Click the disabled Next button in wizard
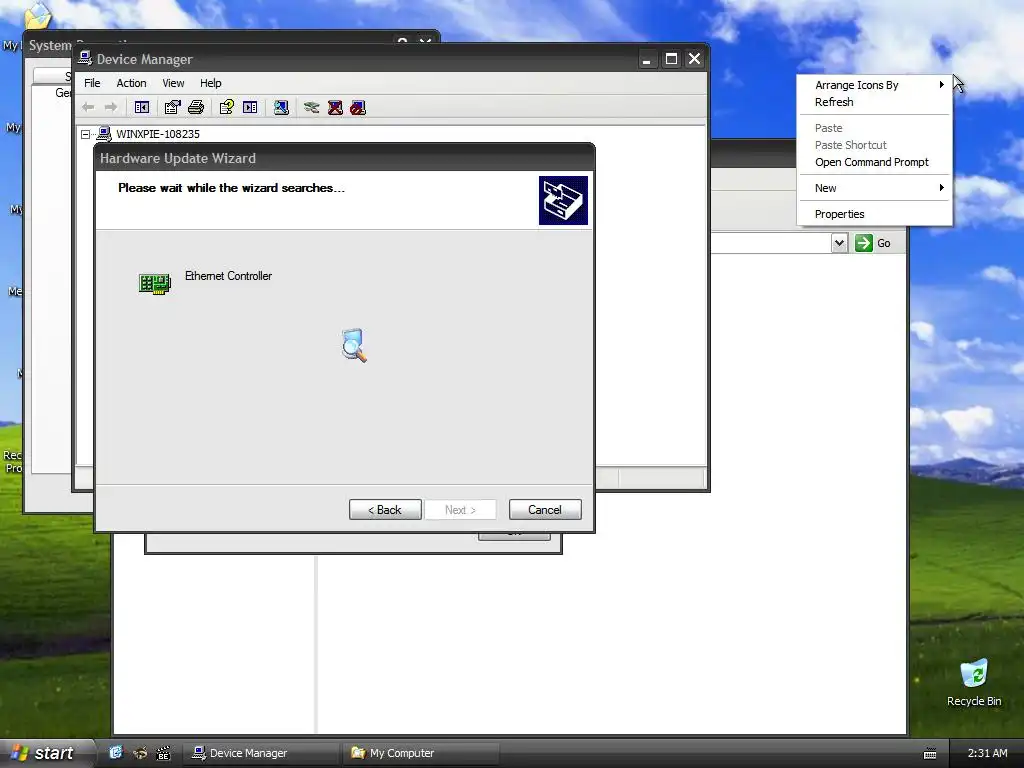 pos(460,510)
